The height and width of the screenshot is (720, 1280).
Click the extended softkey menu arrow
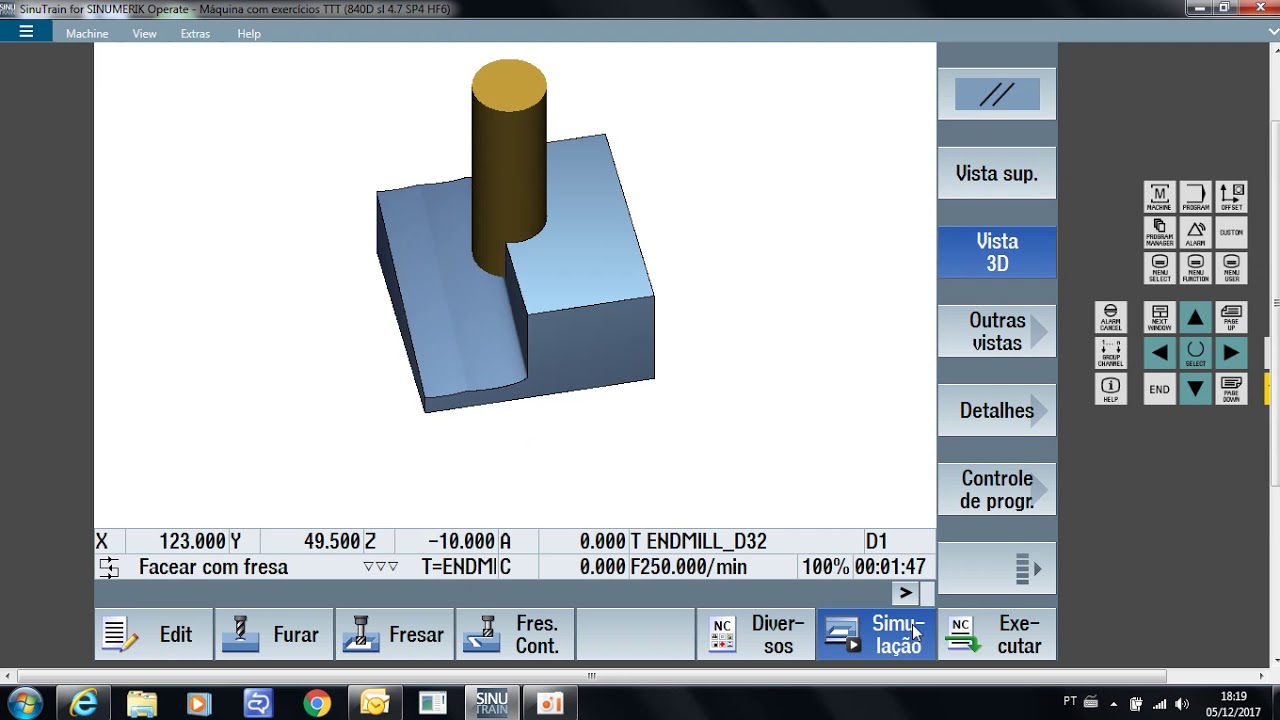point(997,569)
